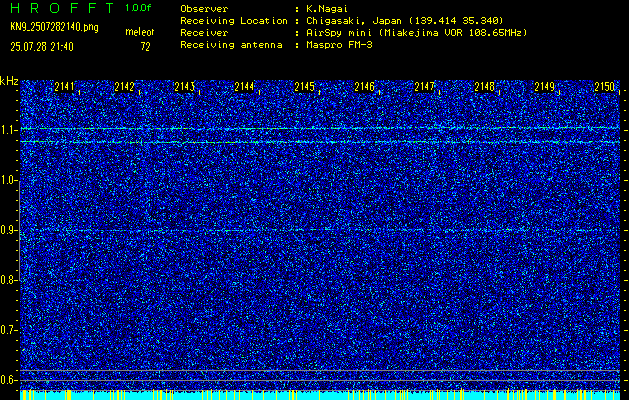Click the Observer name K.Nagai

(327, 9)
